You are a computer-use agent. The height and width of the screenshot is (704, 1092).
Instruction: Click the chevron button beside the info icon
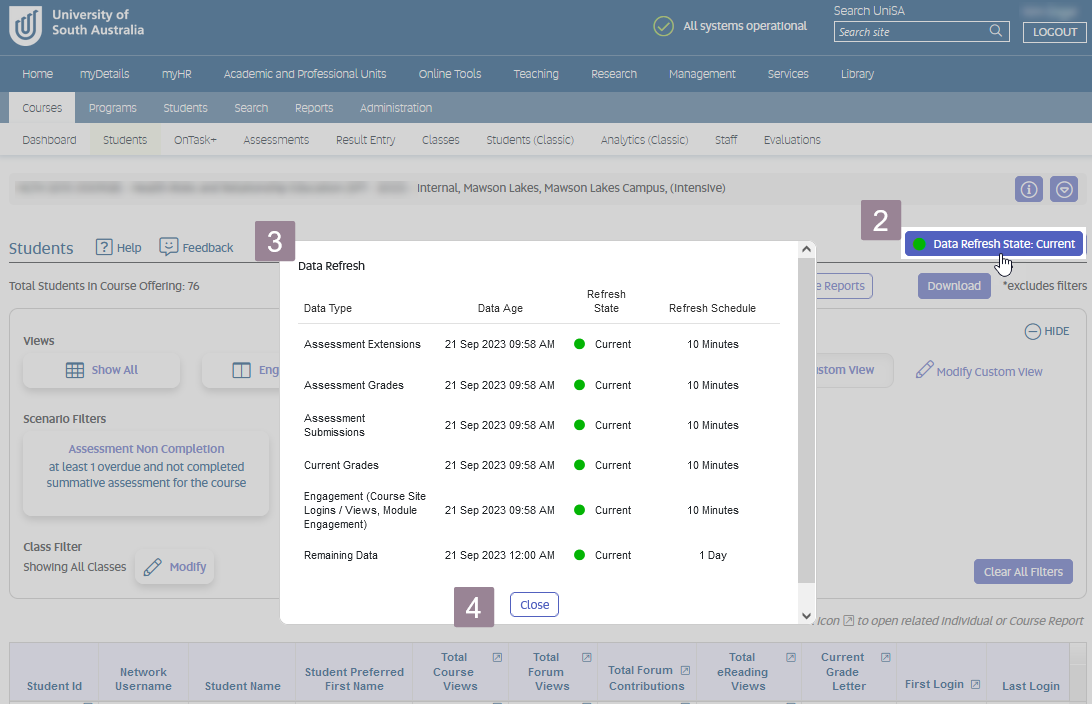click(x=1063, y=189)
